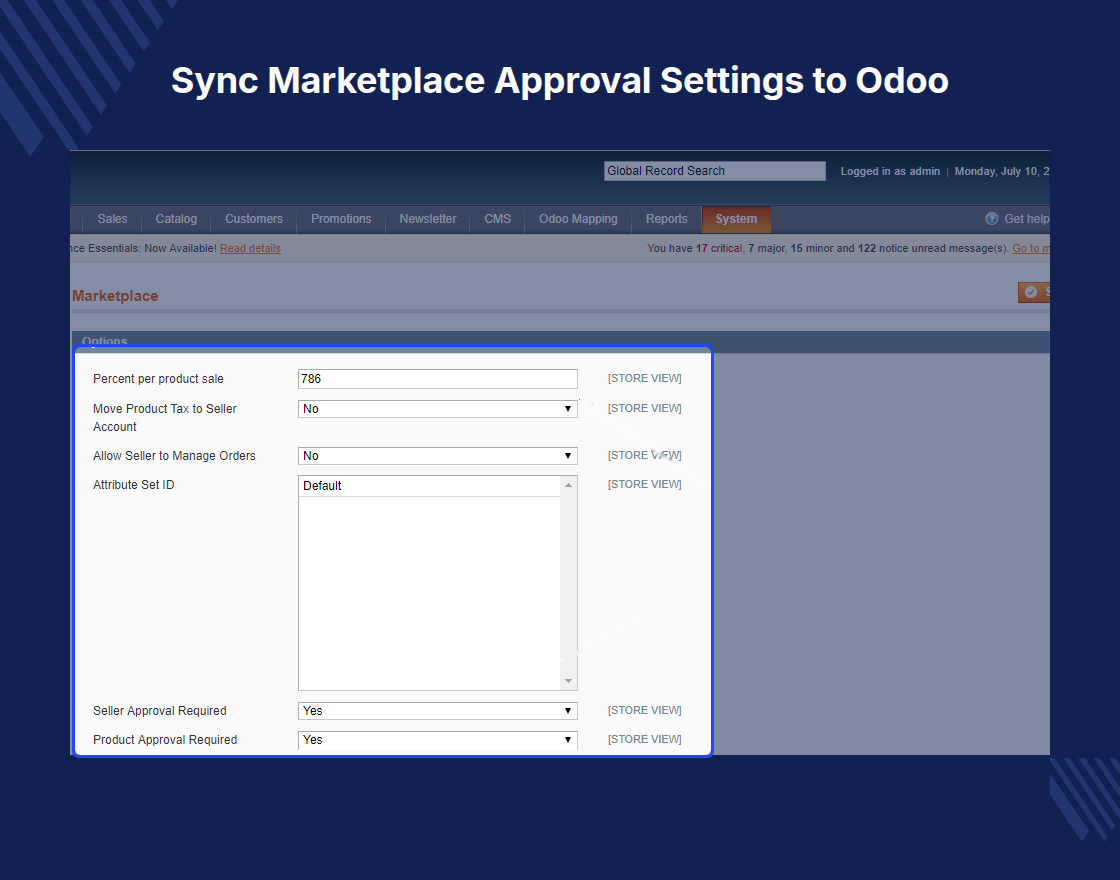Click the Attribute Set list scroll-up arrow
This screenshot has height=880, width=1120.
(x=569, y=485)
